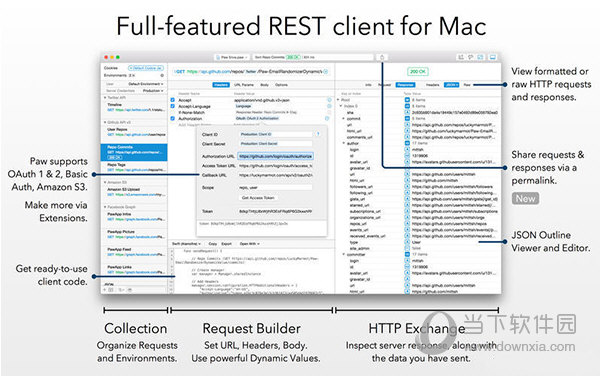Select the Amazon S3 Upload request
600x376 pixels.
134,192
